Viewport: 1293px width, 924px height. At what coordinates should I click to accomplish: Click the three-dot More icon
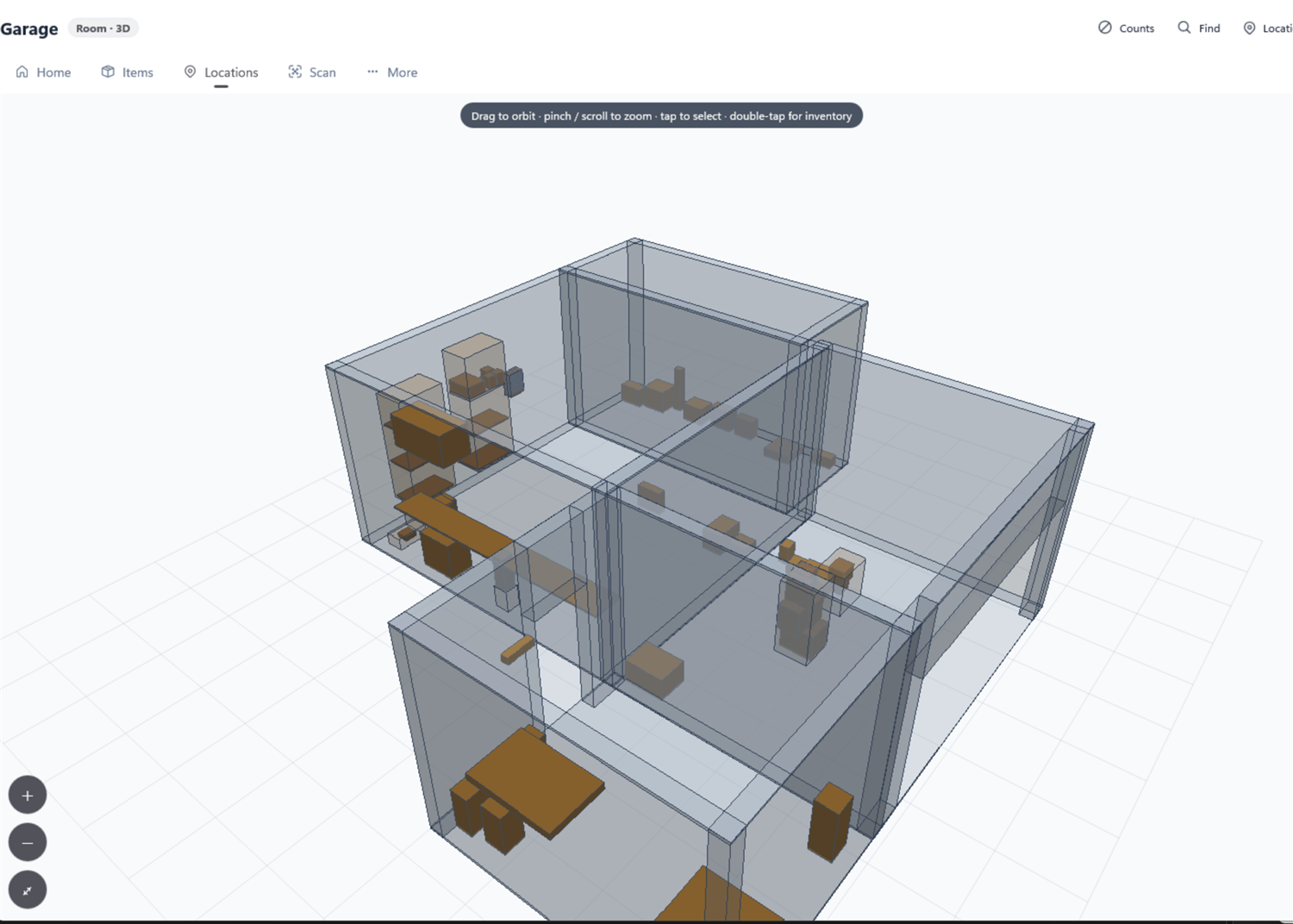tap(372, 72)
